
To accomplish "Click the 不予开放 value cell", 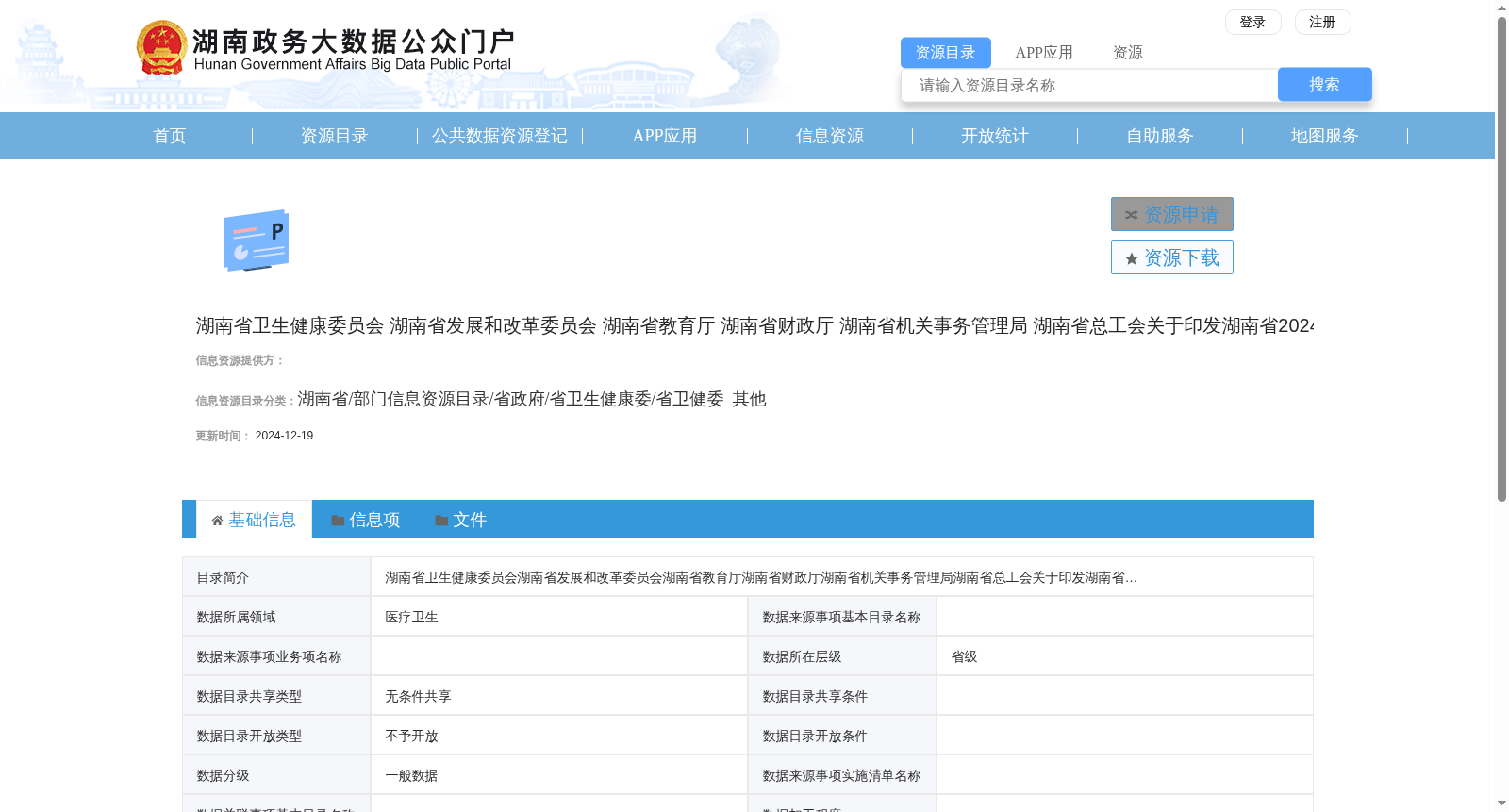I will [x=559, y=736].
